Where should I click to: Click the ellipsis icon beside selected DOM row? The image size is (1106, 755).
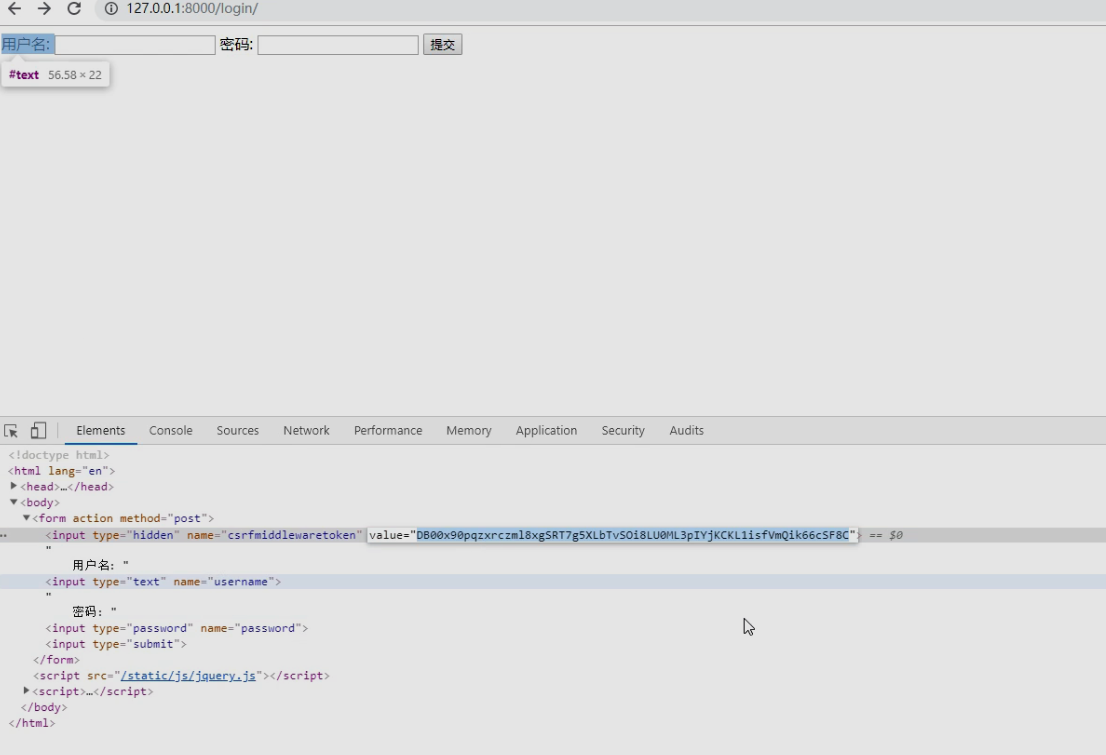(4, 536)
